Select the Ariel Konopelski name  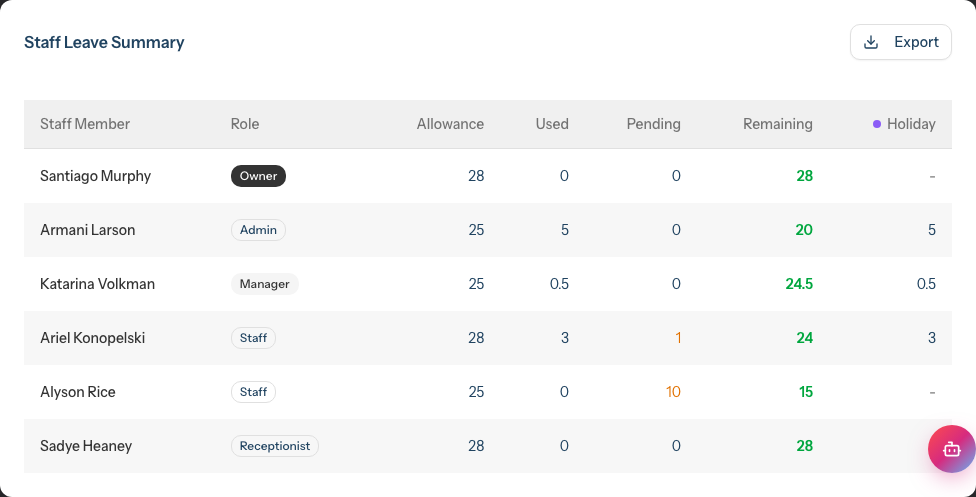tap(92, 338)
